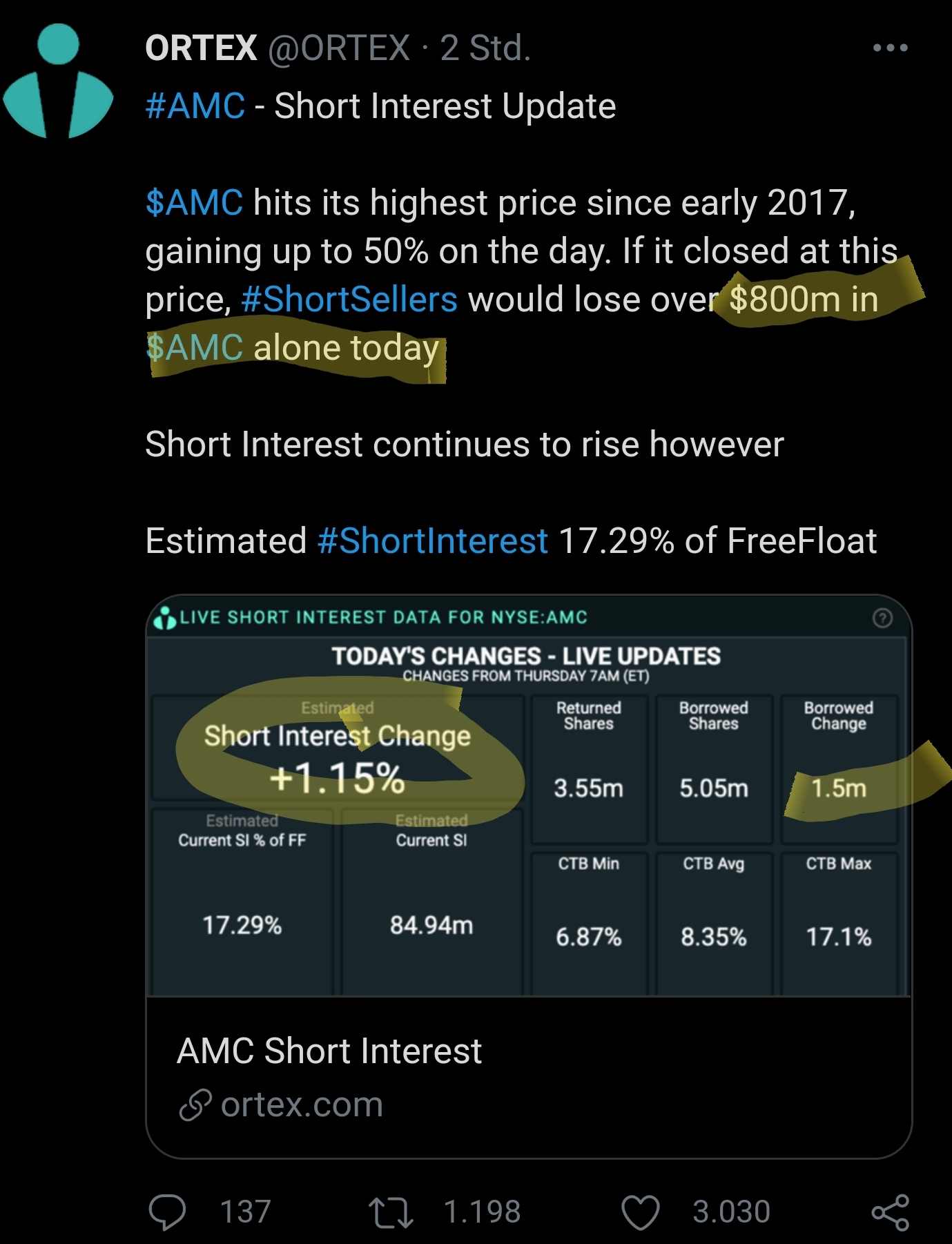This screenshot has height=1244, width=952.
Task: Click the ORTEX logo inside the live data widget
Action: (x=165, y=618)
